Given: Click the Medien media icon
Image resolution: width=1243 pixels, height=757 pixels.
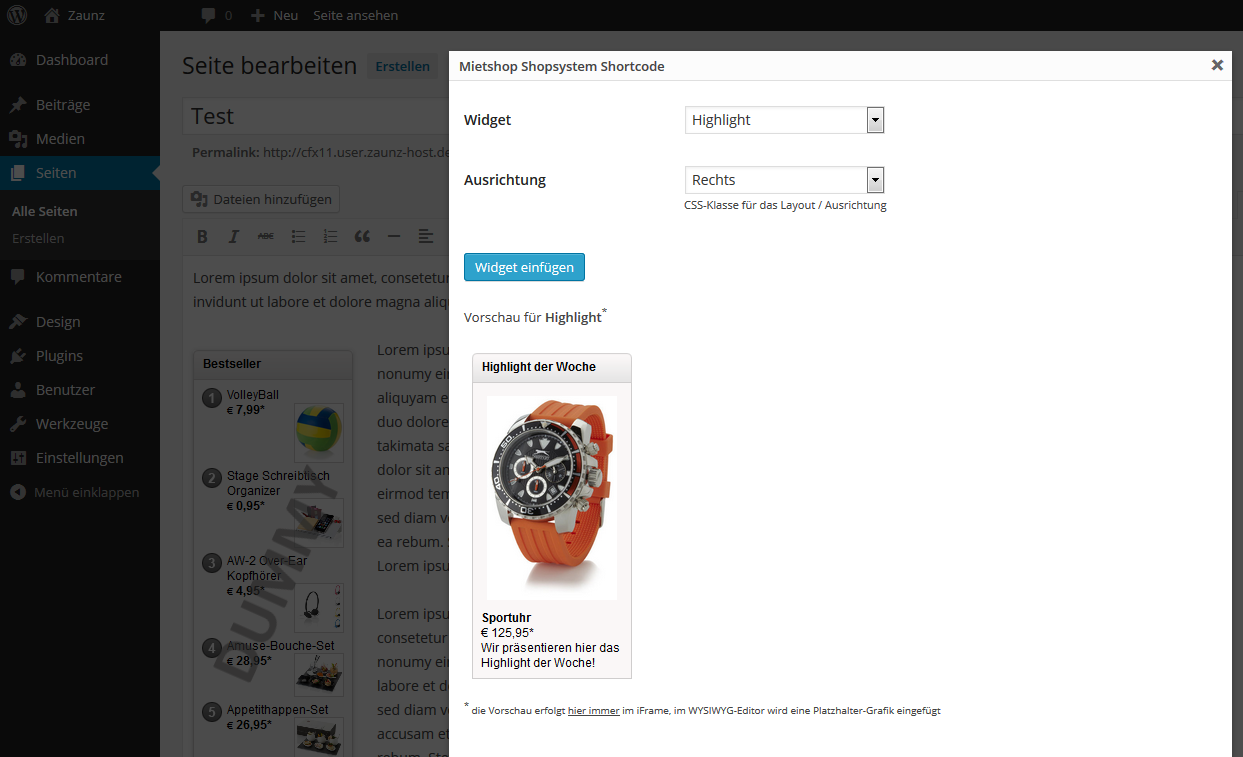Looking at the screenshot, I should pyautogui.click(x=18, y=139).
